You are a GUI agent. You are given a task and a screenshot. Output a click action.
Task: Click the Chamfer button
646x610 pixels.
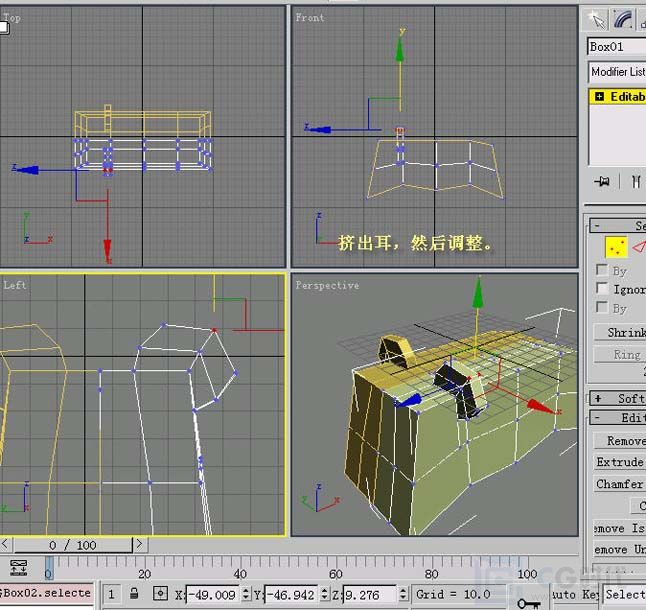[x=620, y=484]
